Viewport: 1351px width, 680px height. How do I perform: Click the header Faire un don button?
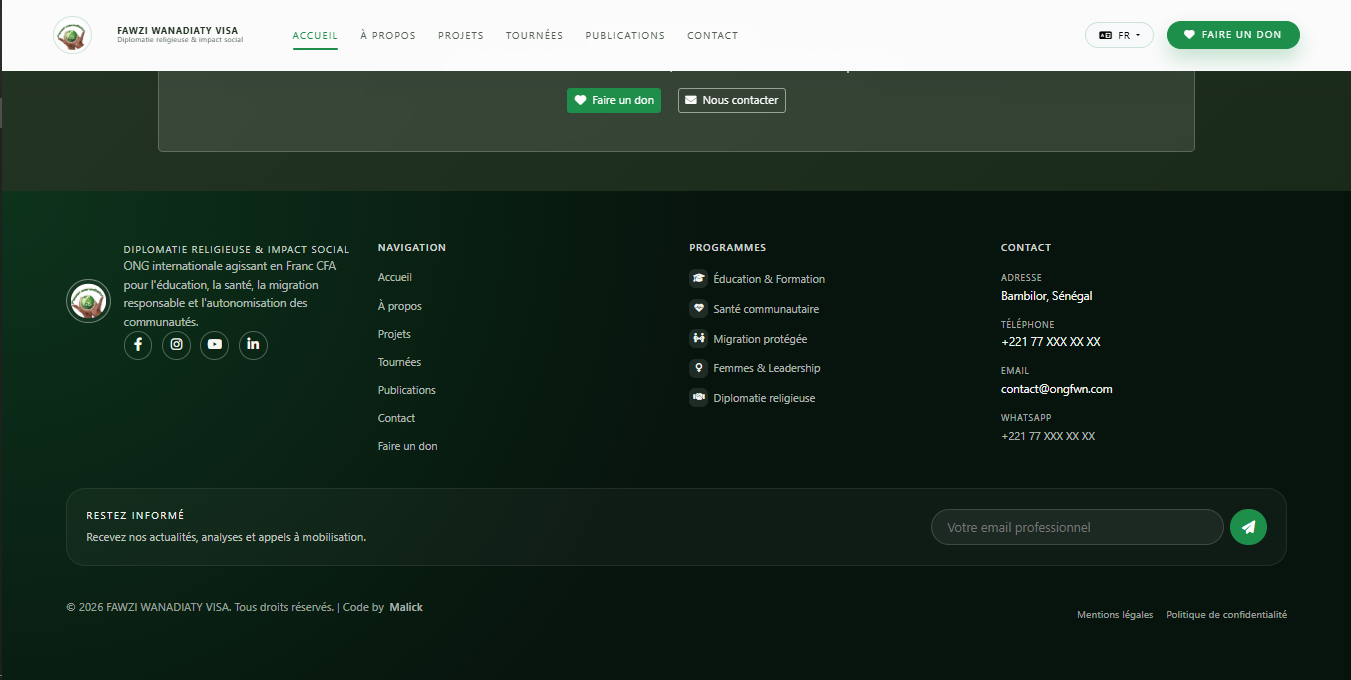point(1233,35)
